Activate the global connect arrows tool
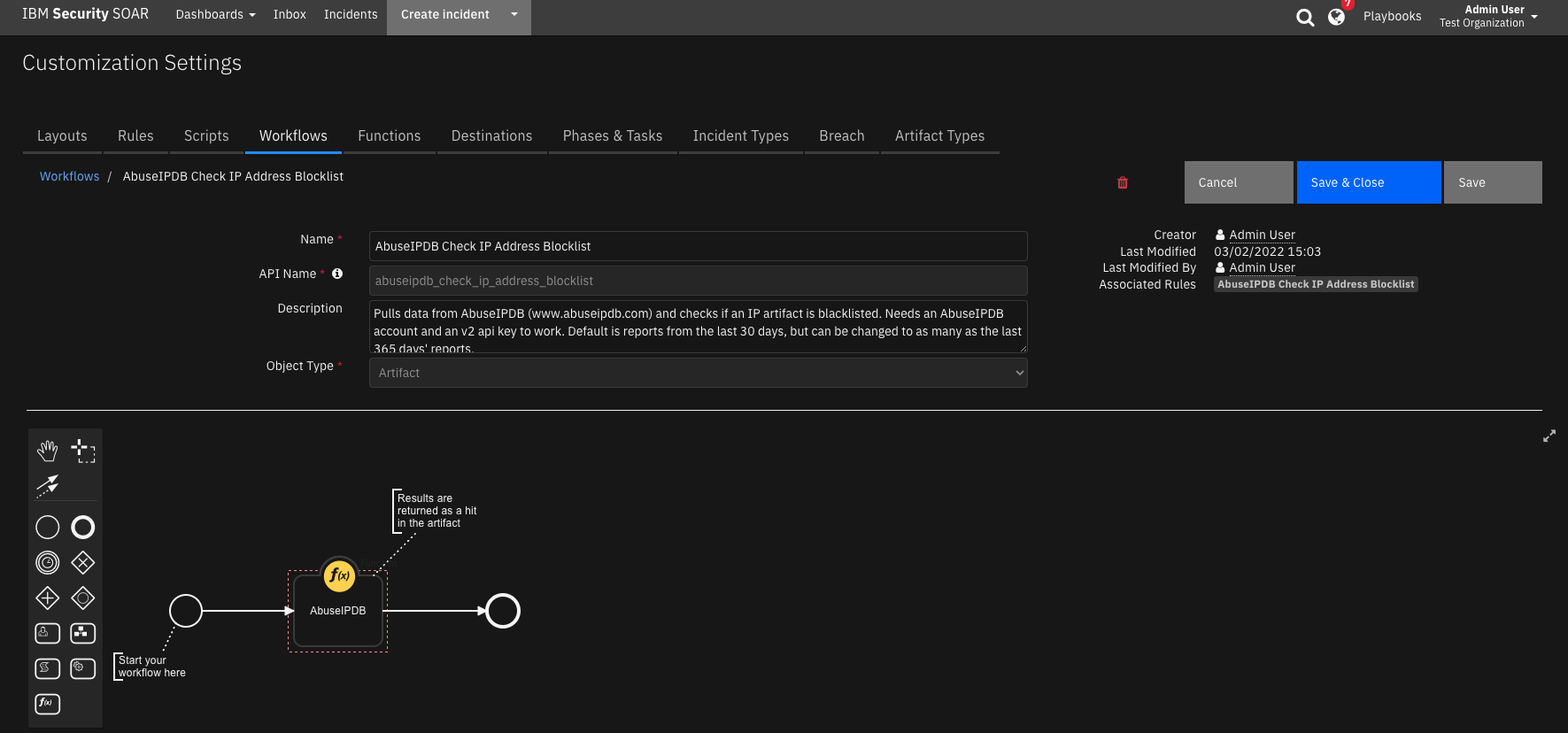The width and height of the screenshot is (1568, 733). click(48, 485)
